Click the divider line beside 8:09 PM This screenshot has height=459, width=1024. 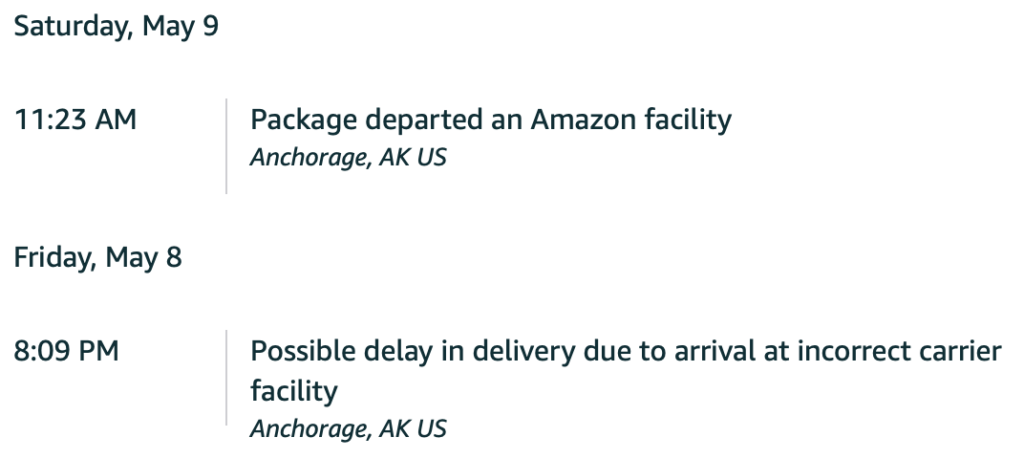click(x=227, y=377)
